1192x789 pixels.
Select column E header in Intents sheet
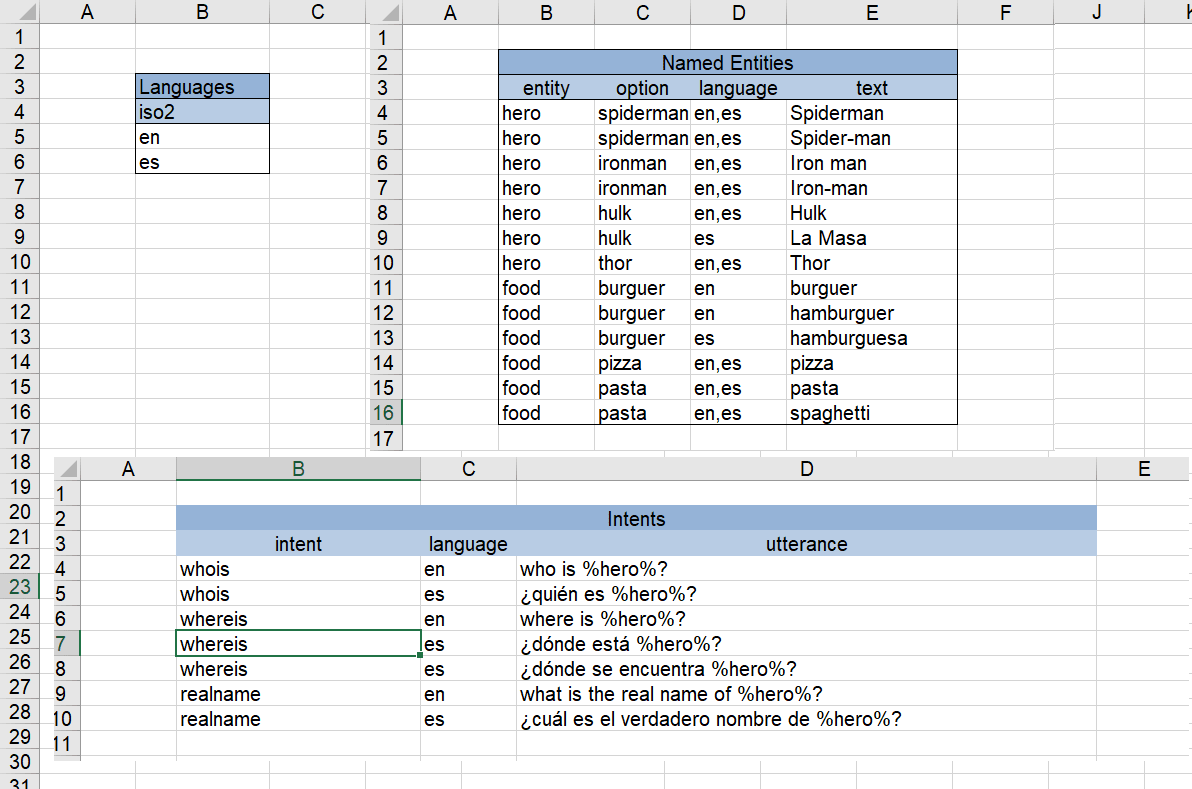point(1143,469)
